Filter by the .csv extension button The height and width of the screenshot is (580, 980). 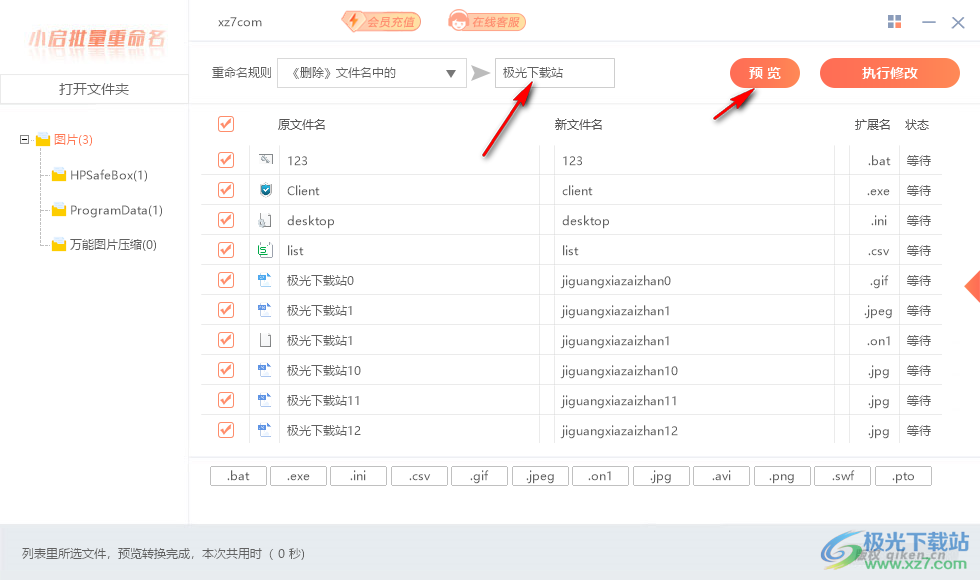419,476
